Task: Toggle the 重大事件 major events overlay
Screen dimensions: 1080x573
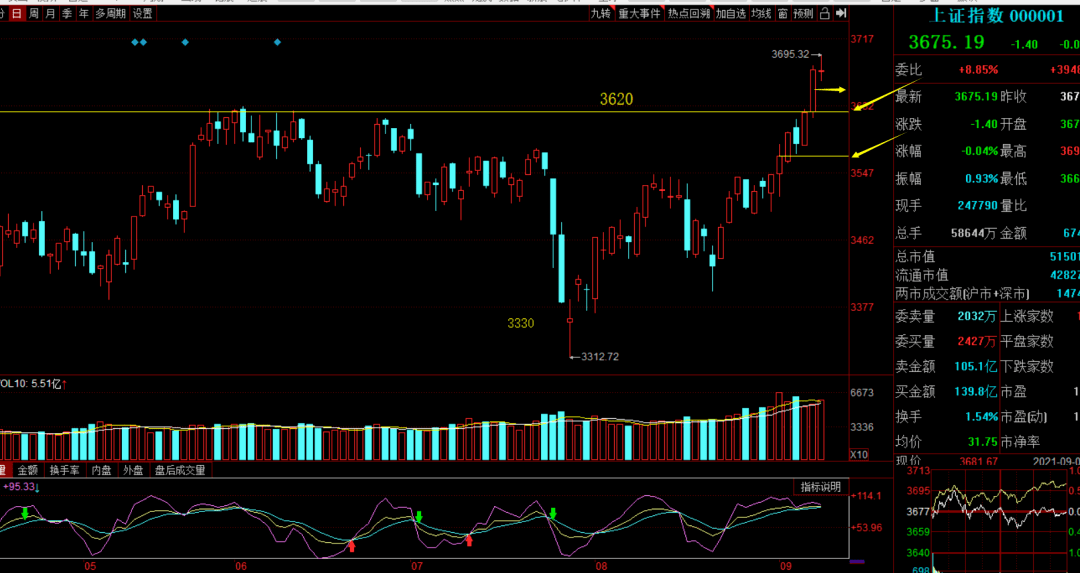Action: pyautogui.click(x=639, y=14)
